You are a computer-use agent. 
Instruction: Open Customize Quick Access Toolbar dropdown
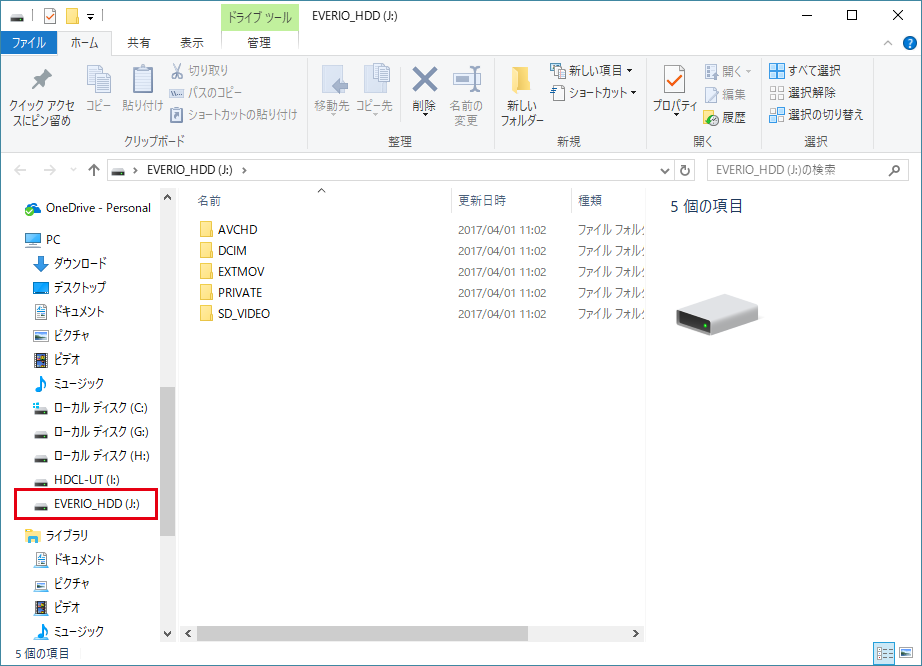91,16
